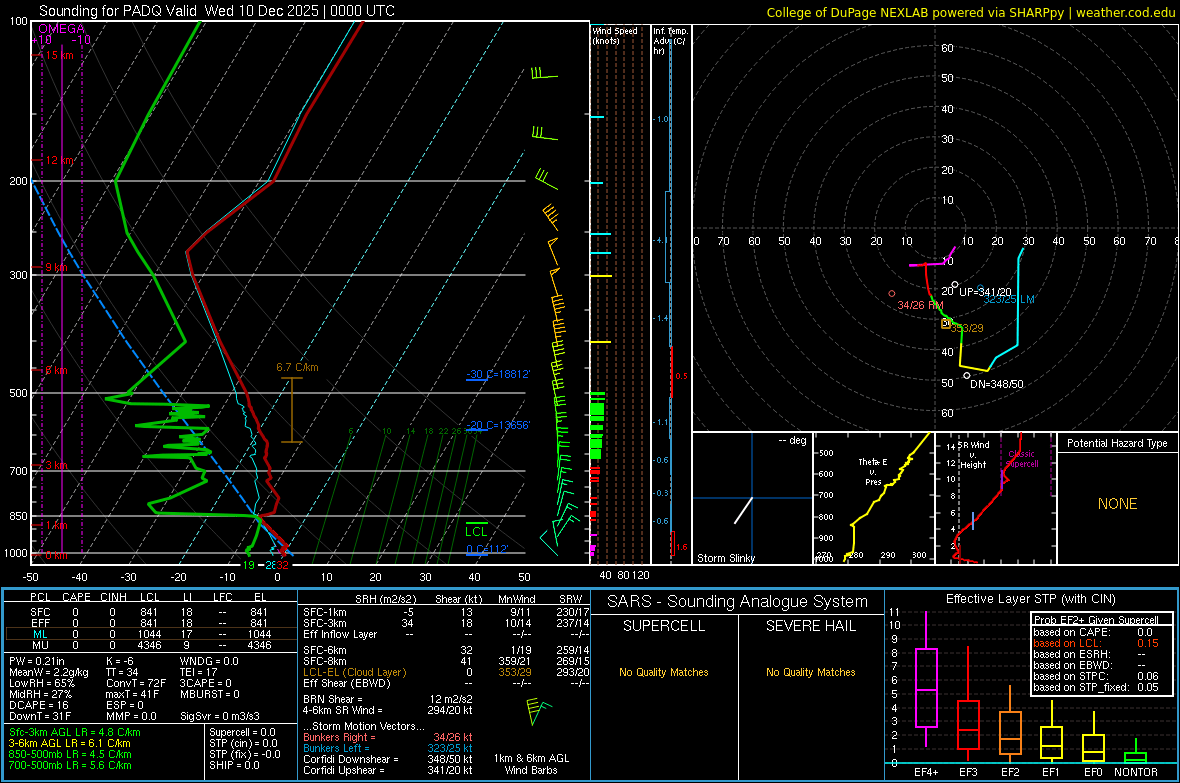This screenshot has height=783, width=1180.
Task: Select the highlighted ML parcel row
Action: pyautogui.click(x=150, y=634)
